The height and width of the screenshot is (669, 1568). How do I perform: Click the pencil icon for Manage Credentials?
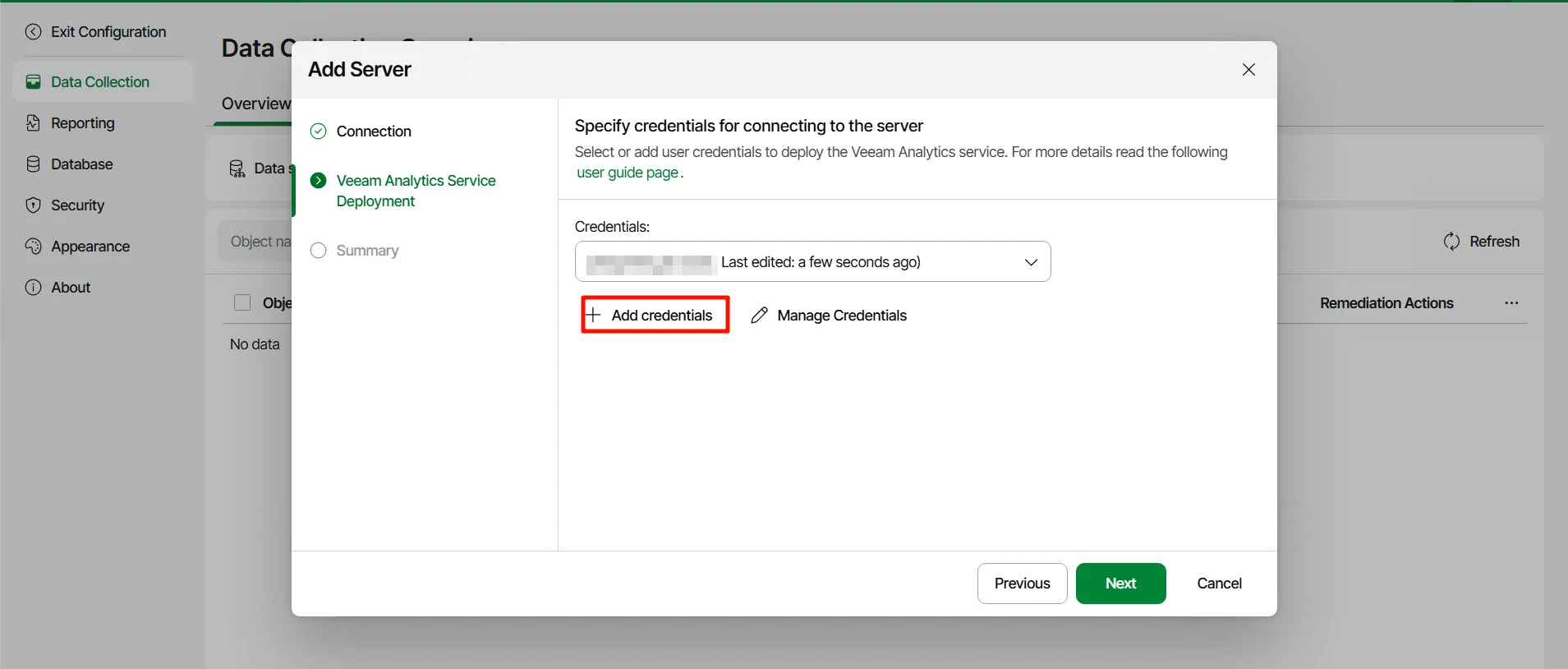(x=760, y=316)
